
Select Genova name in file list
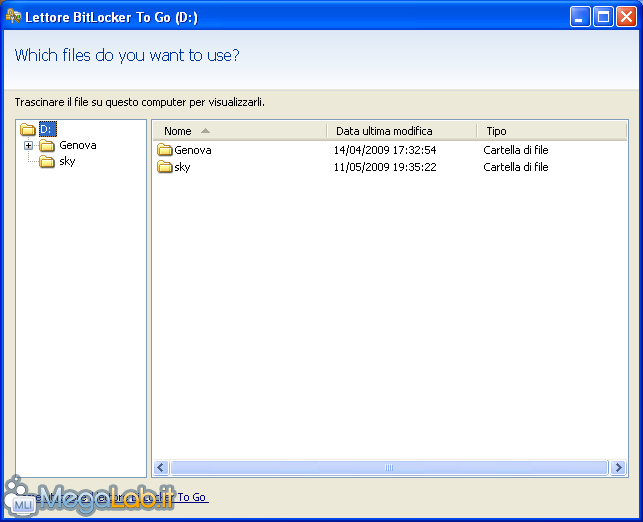(x=193, y=150)
